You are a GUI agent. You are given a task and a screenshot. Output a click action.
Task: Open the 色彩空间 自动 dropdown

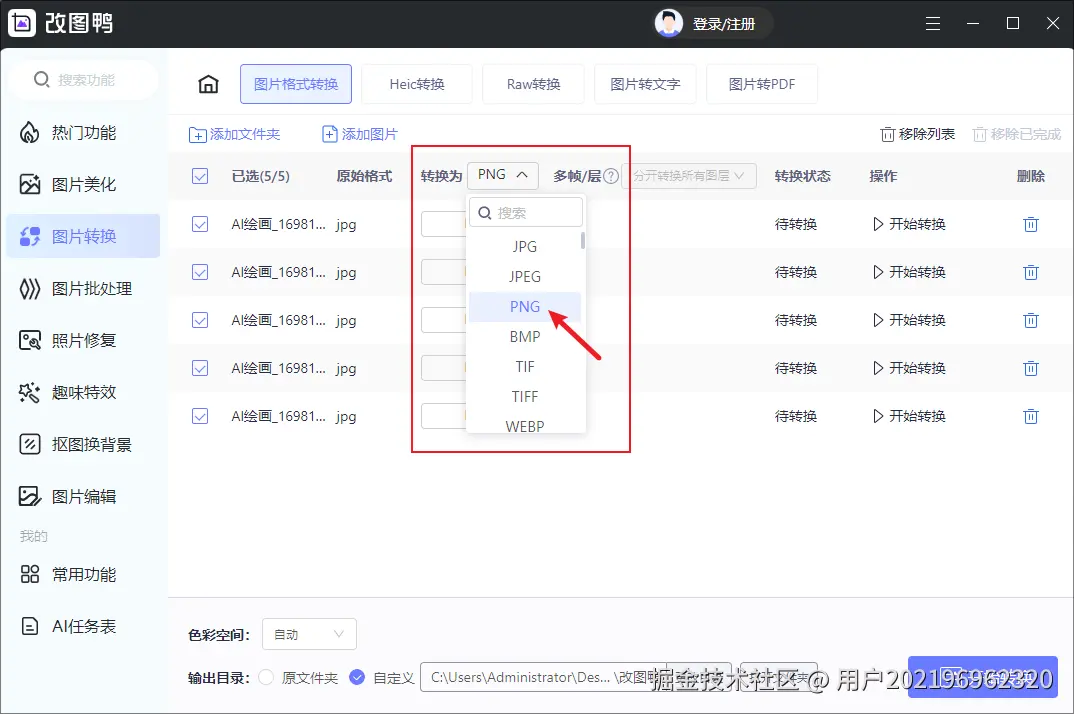point(309,635)
